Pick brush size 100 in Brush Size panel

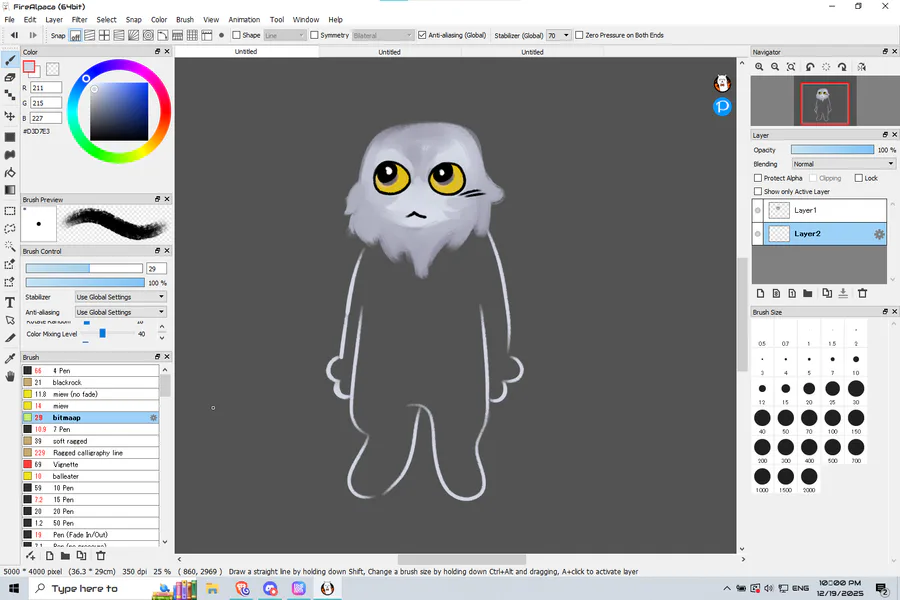[832, 418]
